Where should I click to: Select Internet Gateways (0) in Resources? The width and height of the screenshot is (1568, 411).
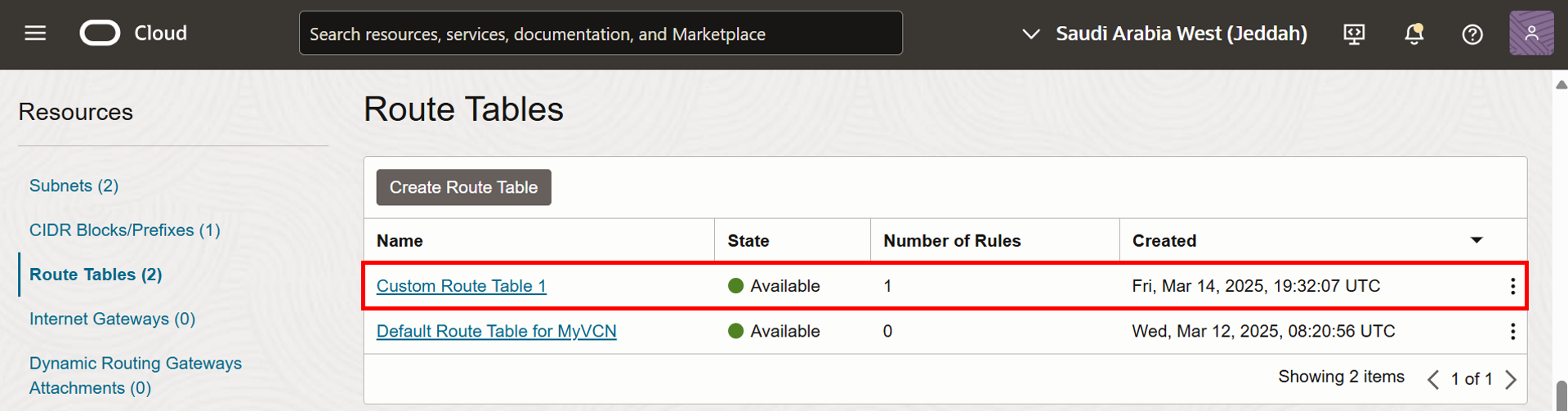[x=112, y=319]
